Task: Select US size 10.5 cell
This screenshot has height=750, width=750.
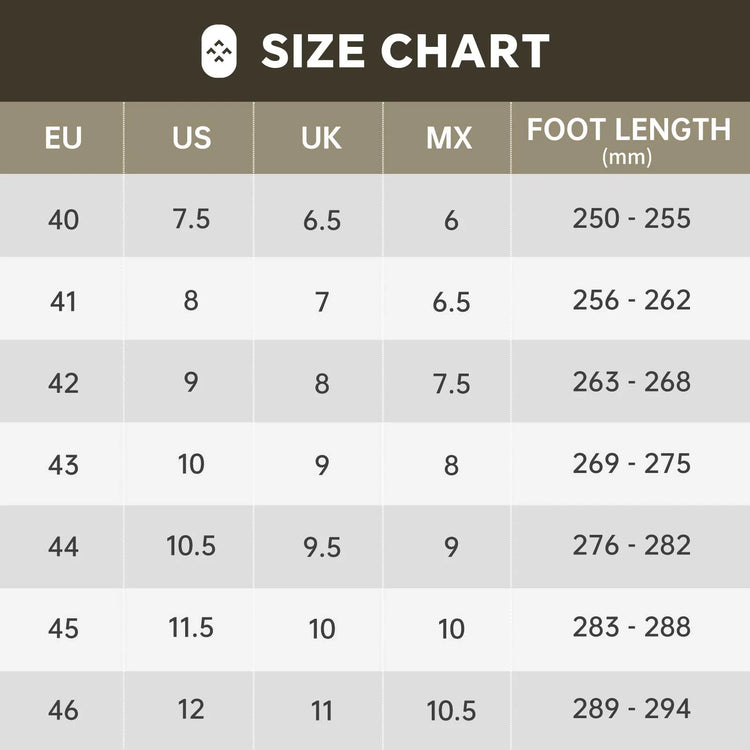Action: click(x=191, y=546)
